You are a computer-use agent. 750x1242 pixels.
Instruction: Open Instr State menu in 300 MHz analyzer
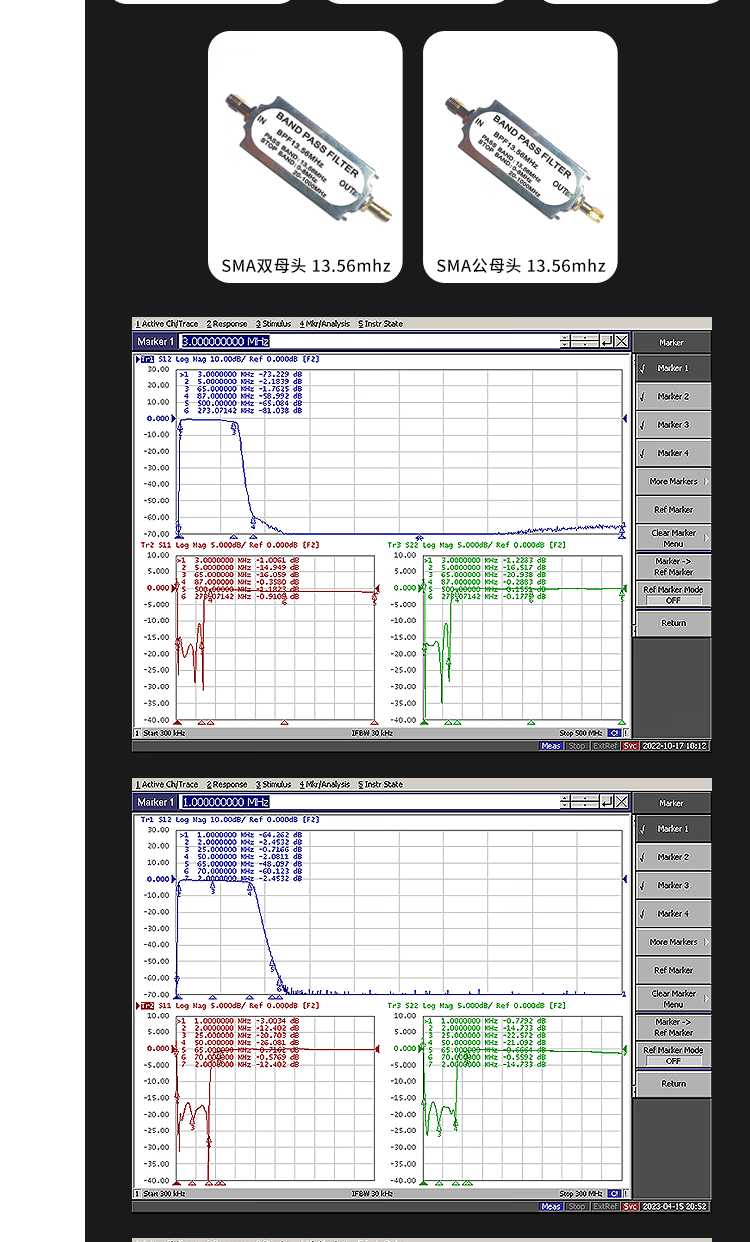click(381, 784)
